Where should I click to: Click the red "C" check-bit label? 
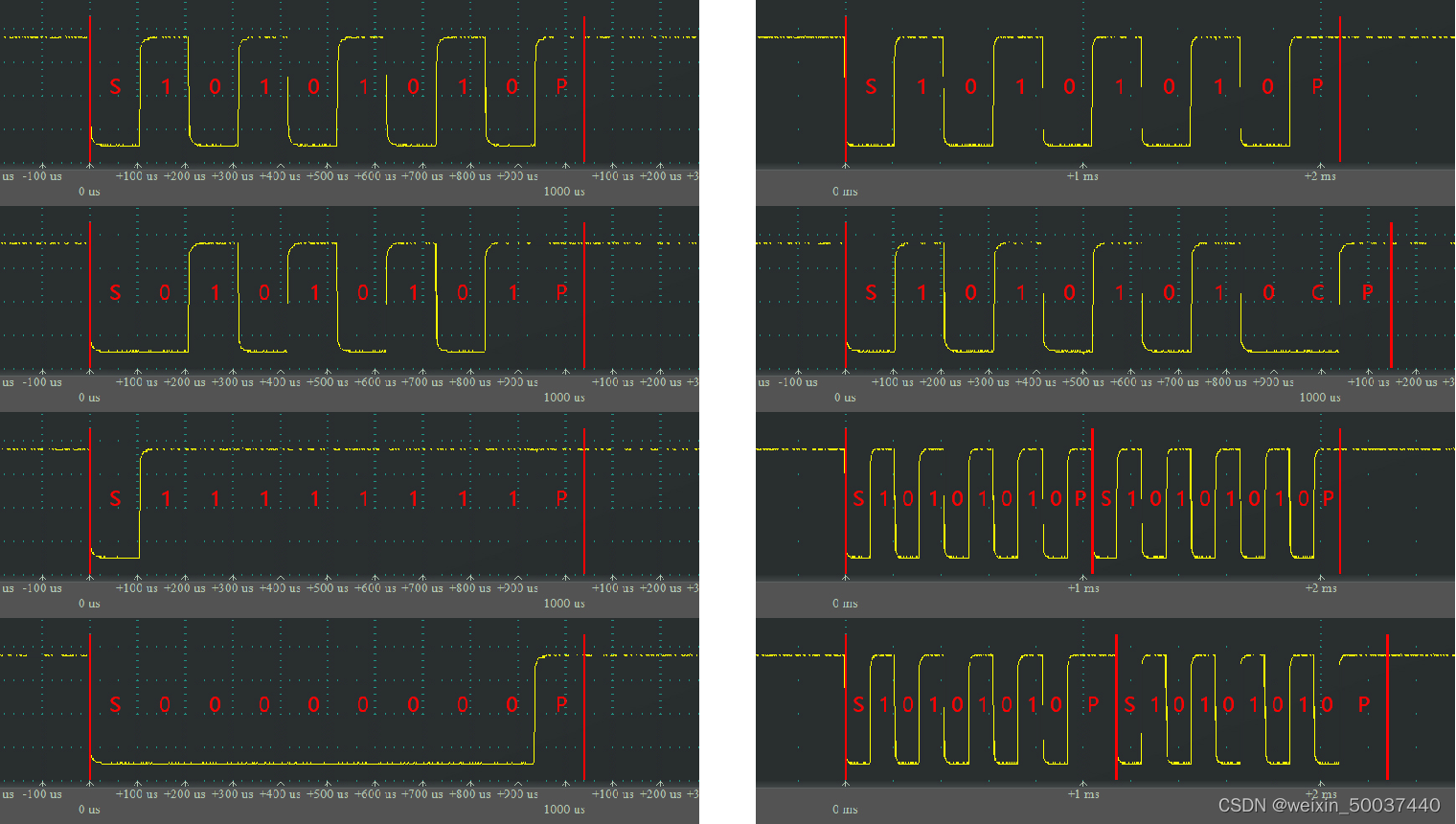point(1318,292)
